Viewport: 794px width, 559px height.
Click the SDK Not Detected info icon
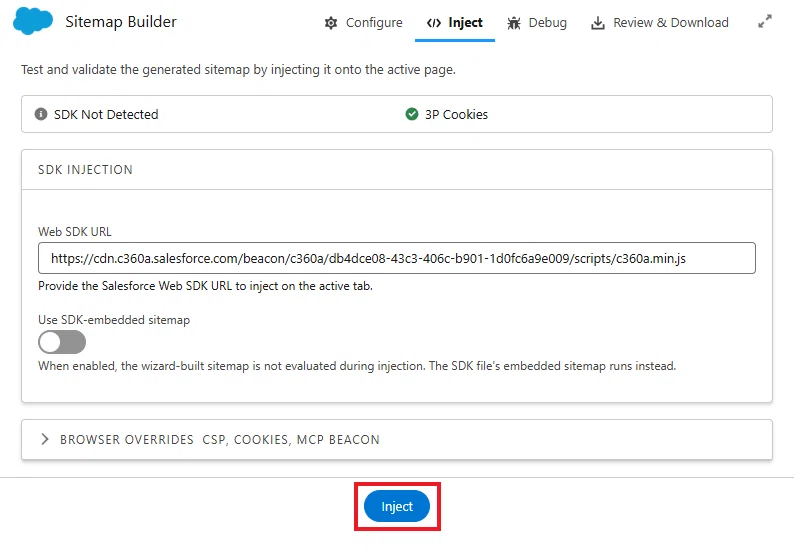click(x=41, y=114)
